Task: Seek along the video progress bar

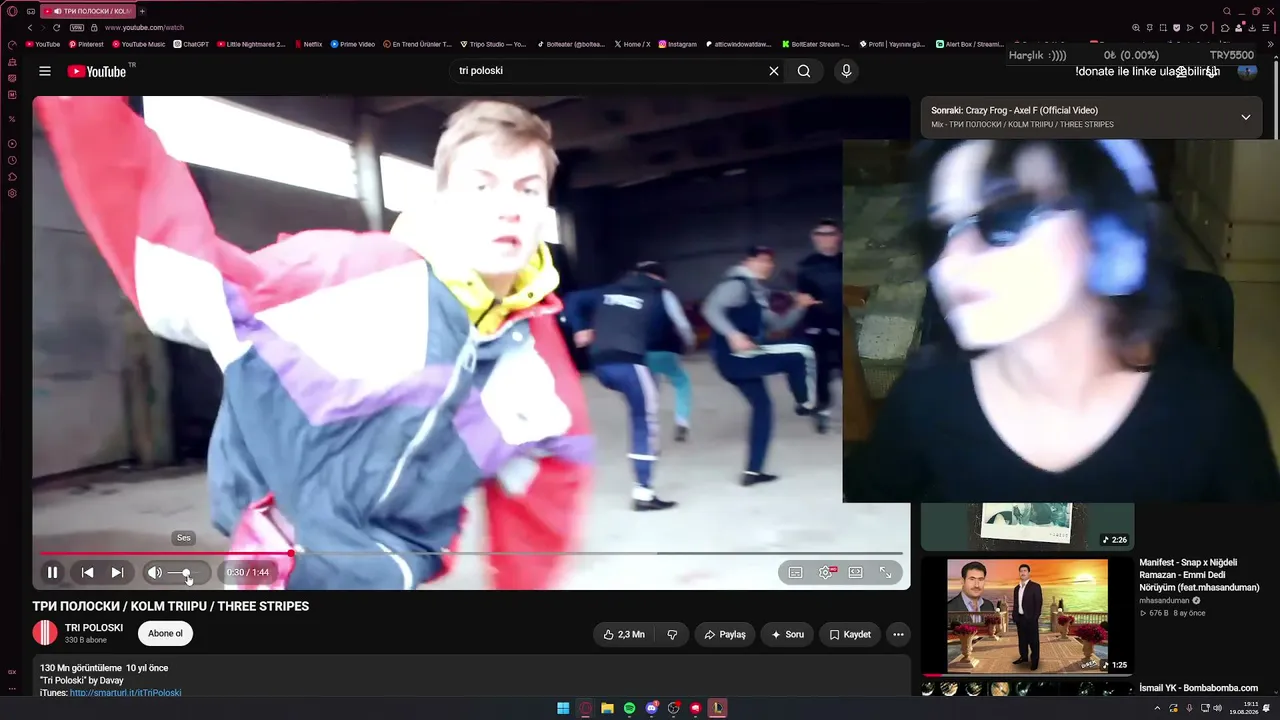Action: (x=471, y=553)
